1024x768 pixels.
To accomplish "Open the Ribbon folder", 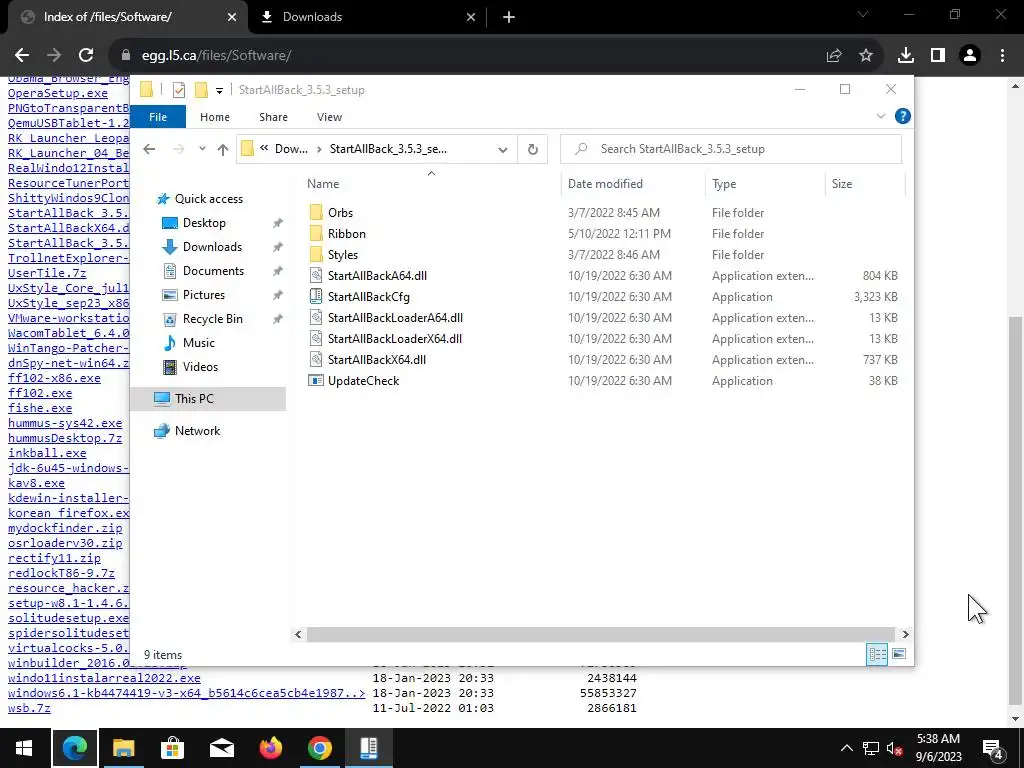I will coord(346,234).
